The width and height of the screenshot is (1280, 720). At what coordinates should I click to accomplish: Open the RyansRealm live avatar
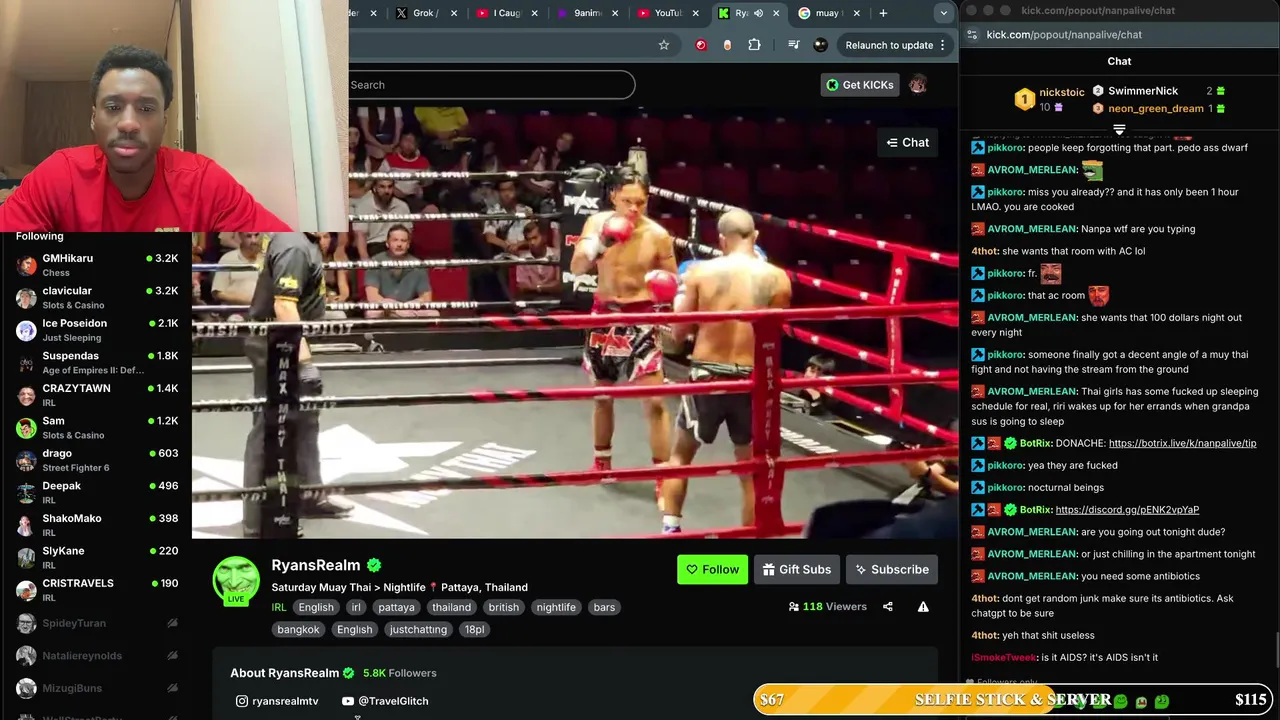(x=236, y=580)
